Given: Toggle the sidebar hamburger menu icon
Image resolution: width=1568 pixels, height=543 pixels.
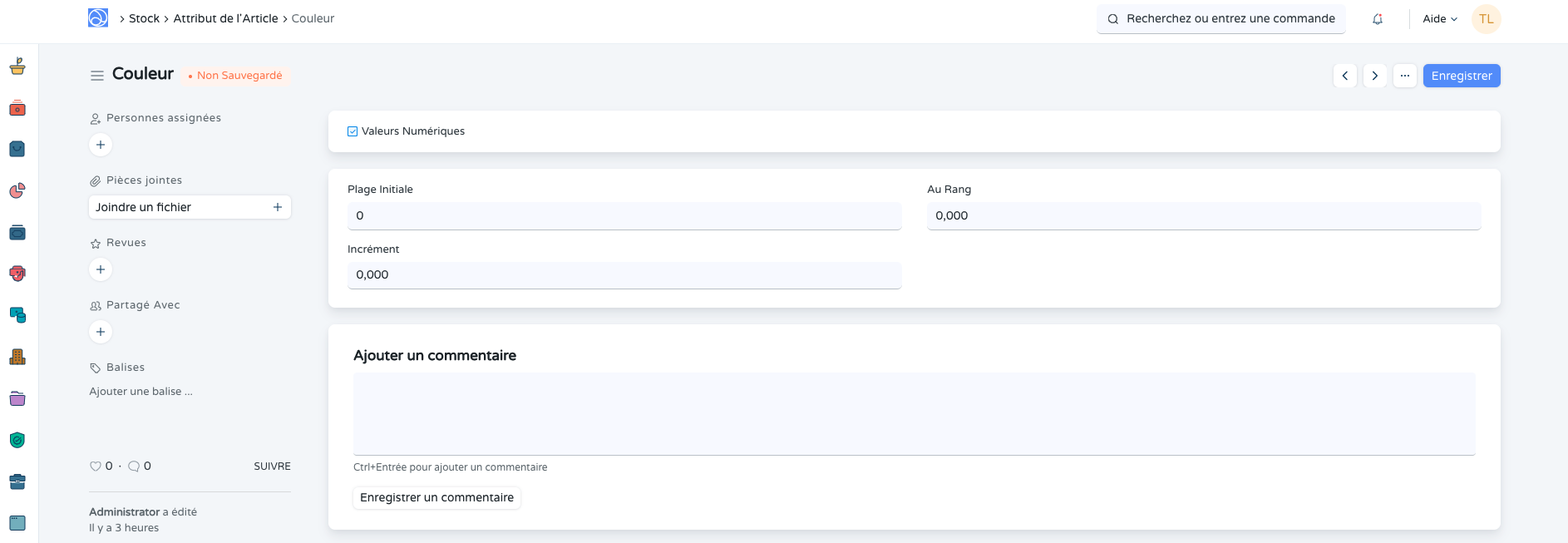Looking at the screenshot, I should coord(97,76).
